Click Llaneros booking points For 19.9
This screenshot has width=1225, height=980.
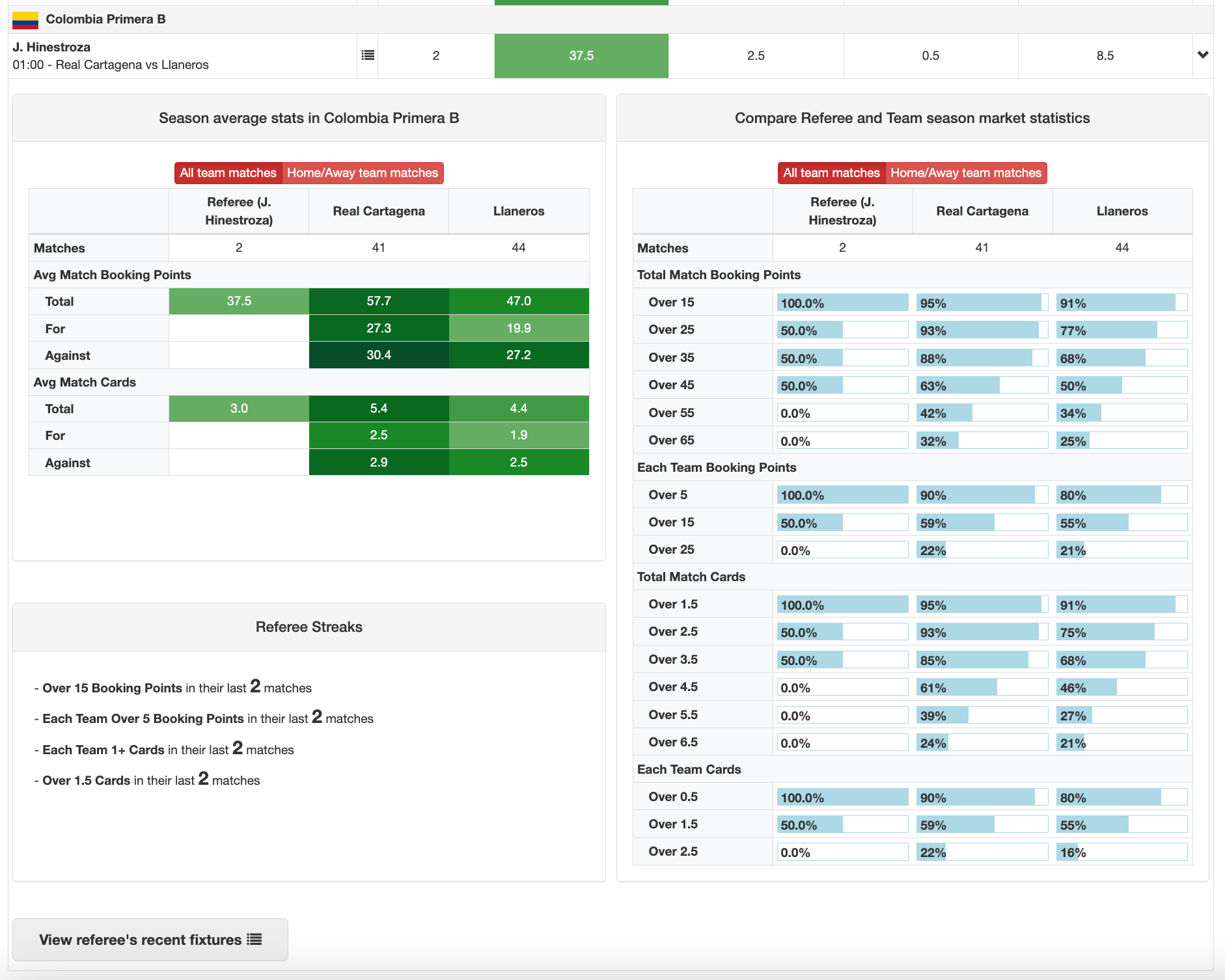[519, 328]
